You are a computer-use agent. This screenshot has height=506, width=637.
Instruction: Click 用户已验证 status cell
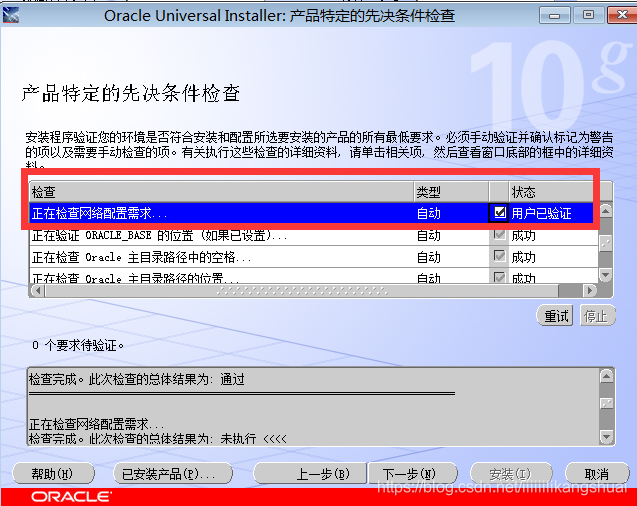pos(542,213)
